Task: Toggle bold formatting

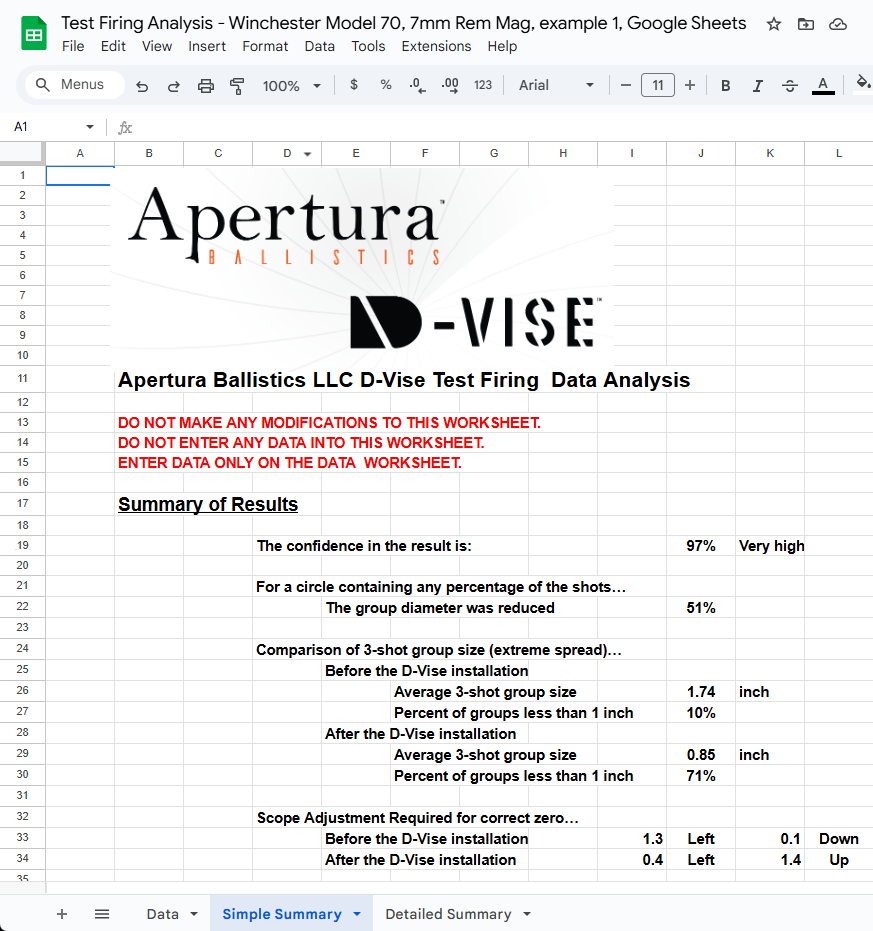Action: point(725,85)
